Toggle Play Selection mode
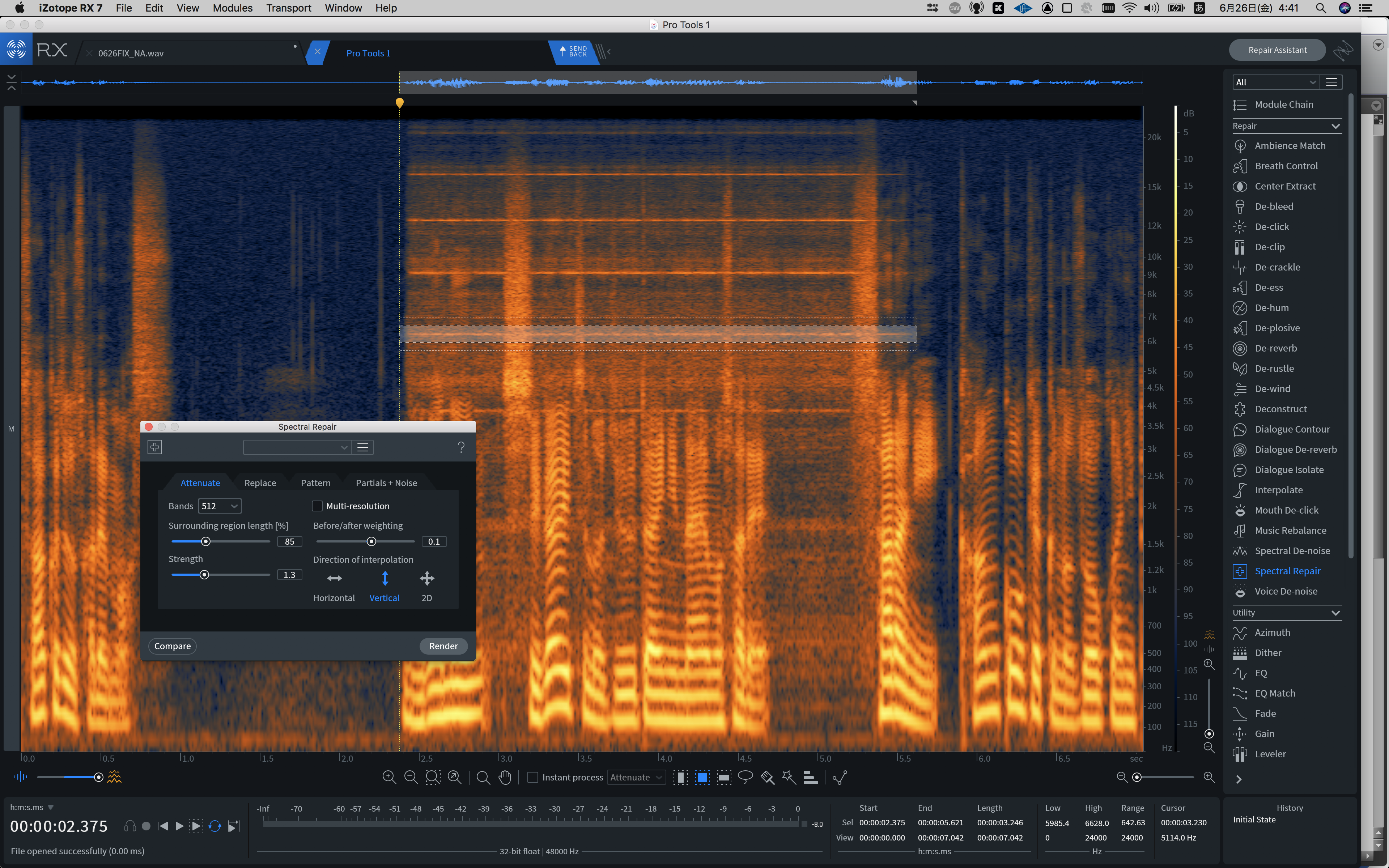Image resolution: width=1389 pixels, height=868 pixels. (196, 826)
